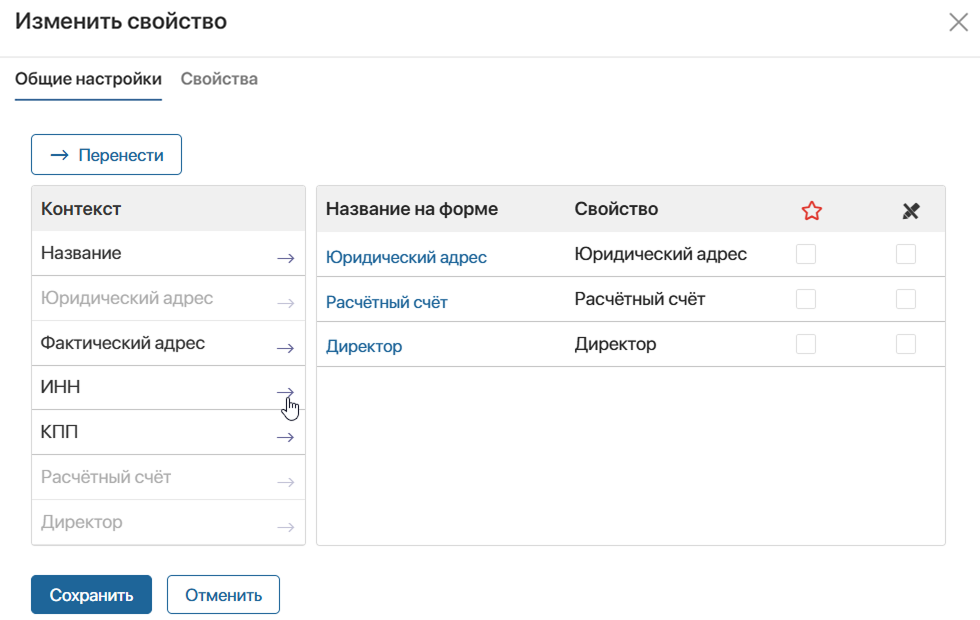Click the Директор value in Свойство column
980x620 pixels.
[x=615, y=344]
